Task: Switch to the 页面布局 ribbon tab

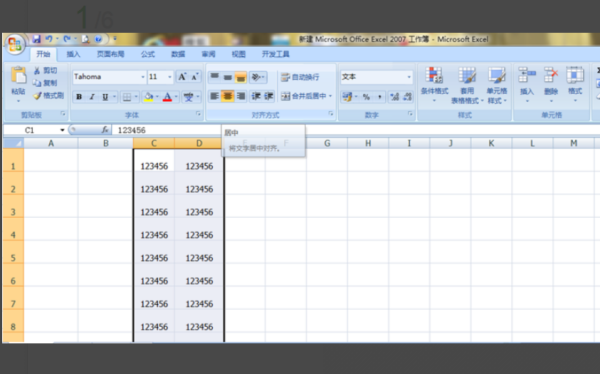Action: (x=111, y=54)
